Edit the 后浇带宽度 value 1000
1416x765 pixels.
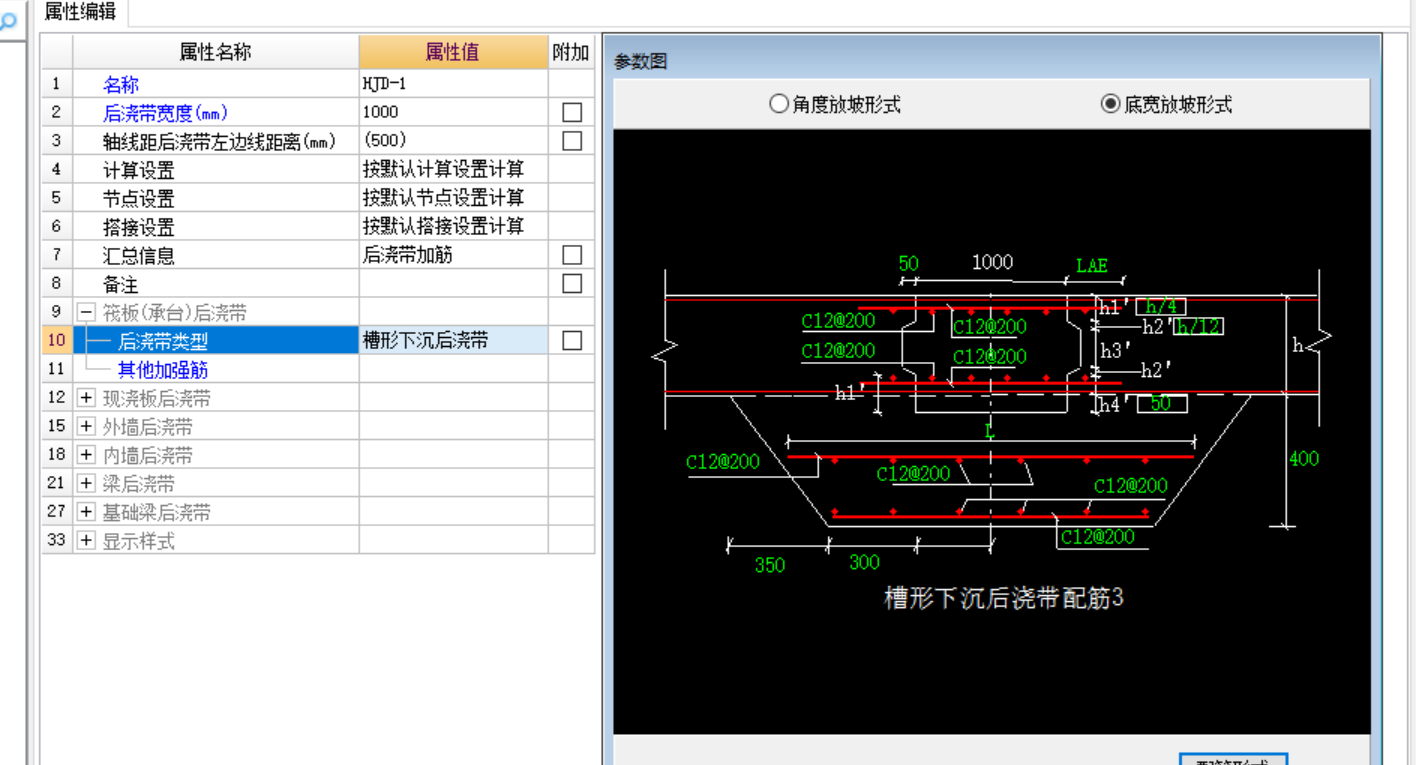coord(454,112)
